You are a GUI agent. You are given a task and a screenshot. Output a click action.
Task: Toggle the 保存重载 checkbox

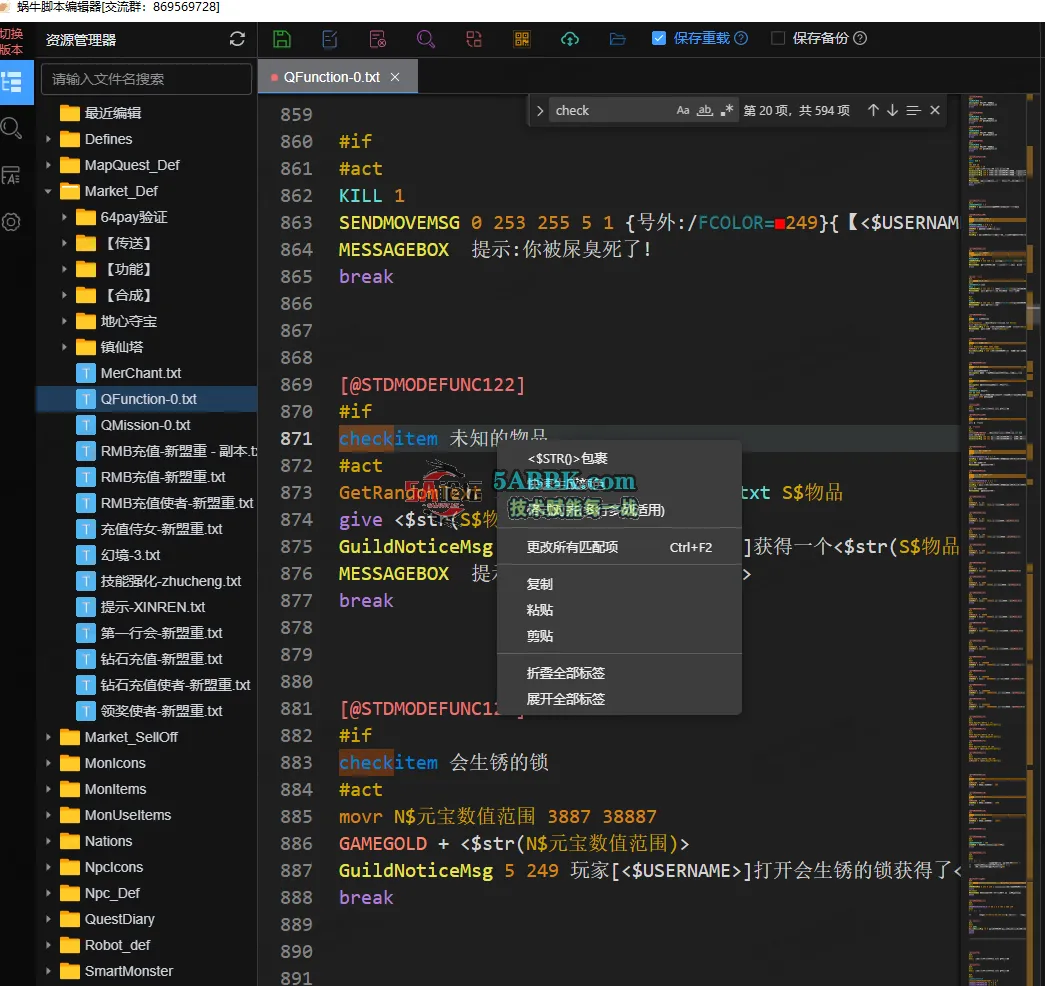point(658,38)
